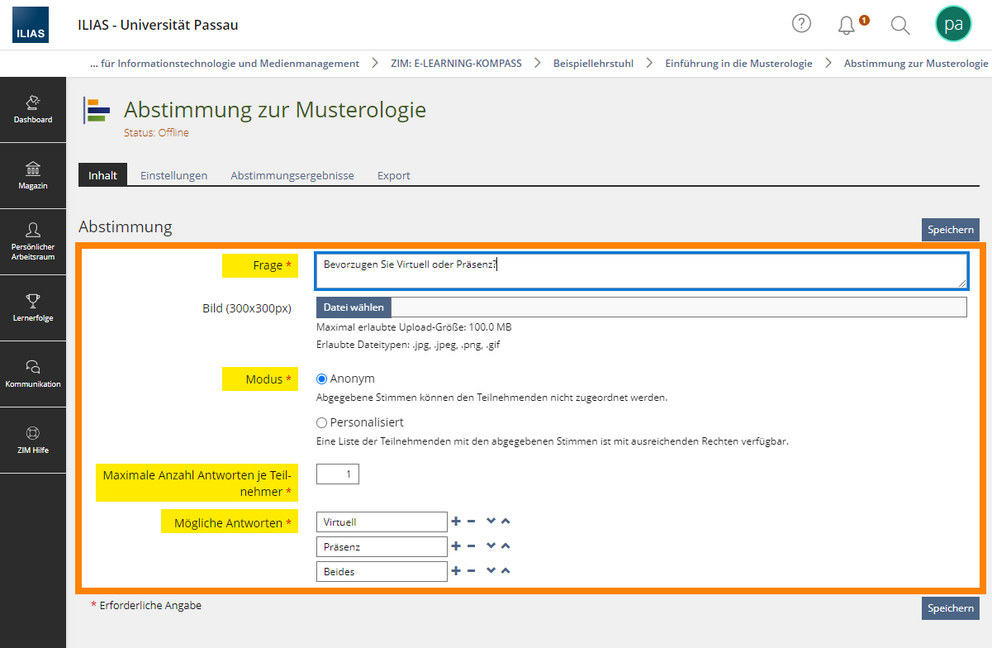Move the Virtuell answer down

[x=490, y=521]
